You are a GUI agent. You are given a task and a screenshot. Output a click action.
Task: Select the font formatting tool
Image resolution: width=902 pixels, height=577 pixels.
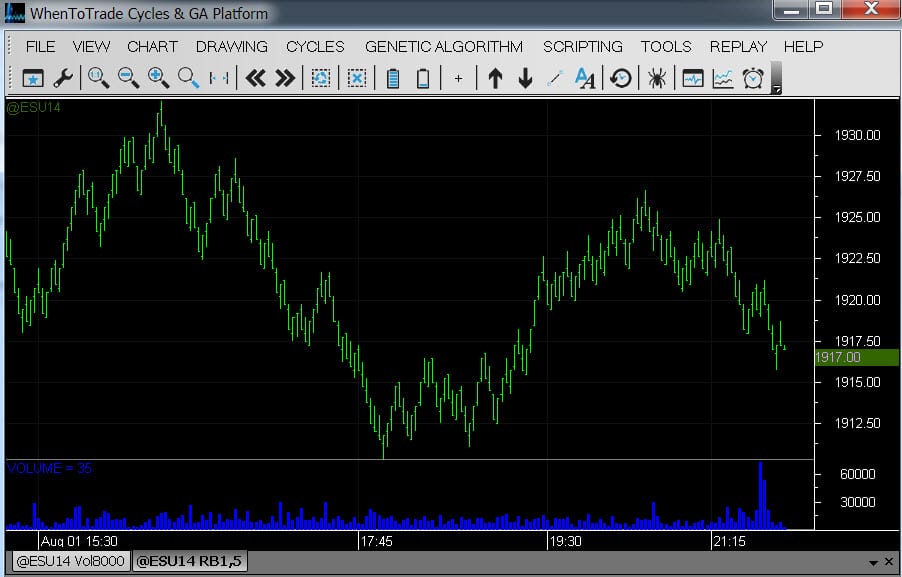[x=585, y=78]
